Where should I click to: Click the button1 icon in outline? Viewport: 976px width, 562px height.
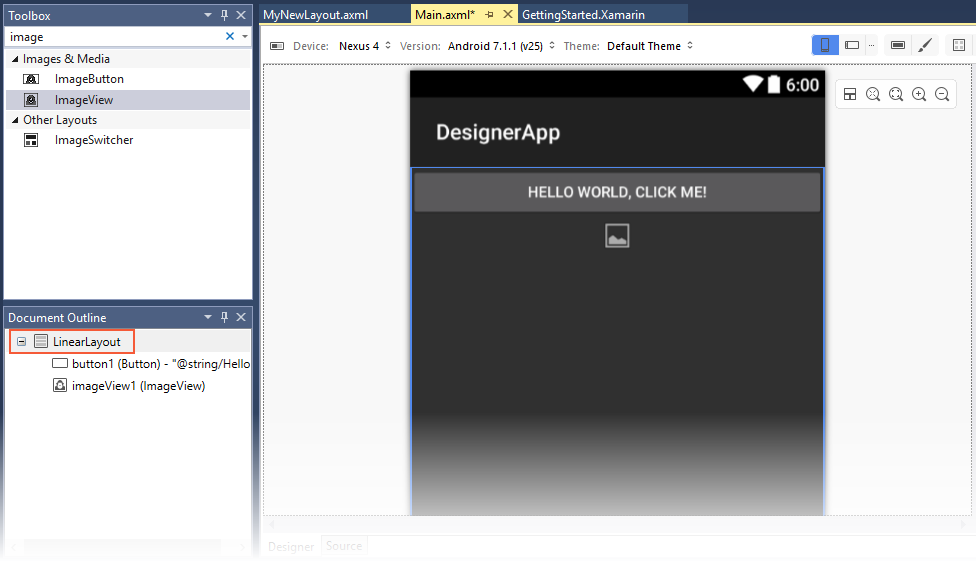coord(60,363)
